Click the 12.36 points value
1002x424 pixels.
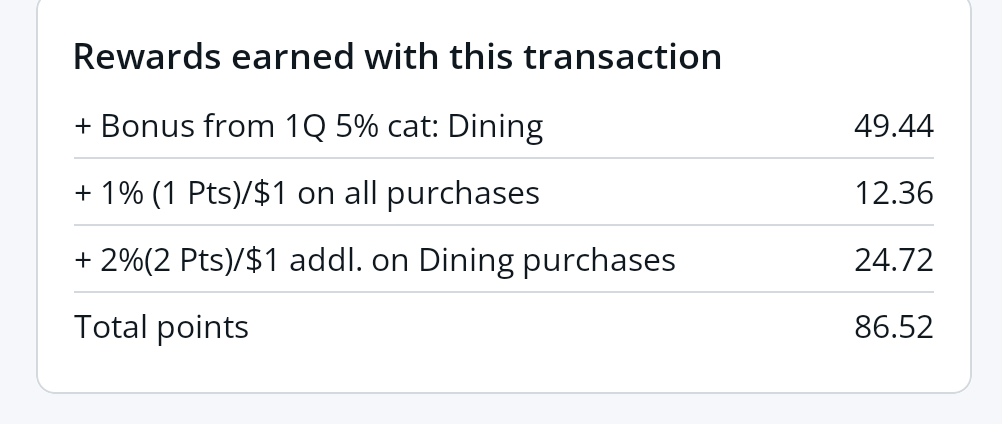point(893,193)
